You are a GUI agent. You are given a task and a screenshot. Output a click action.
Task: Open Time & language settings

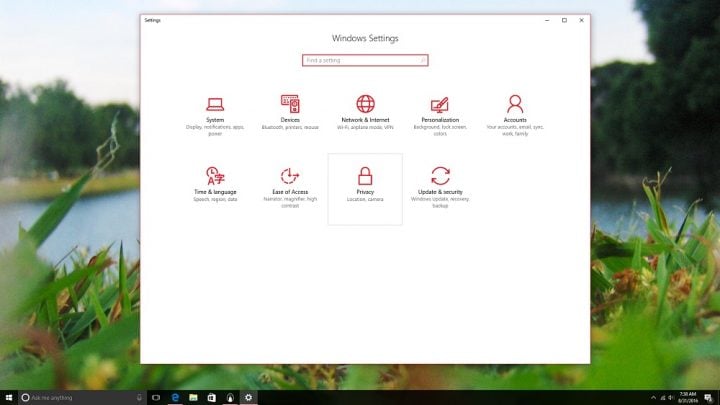pyautogui.click(x=215, y=189)
